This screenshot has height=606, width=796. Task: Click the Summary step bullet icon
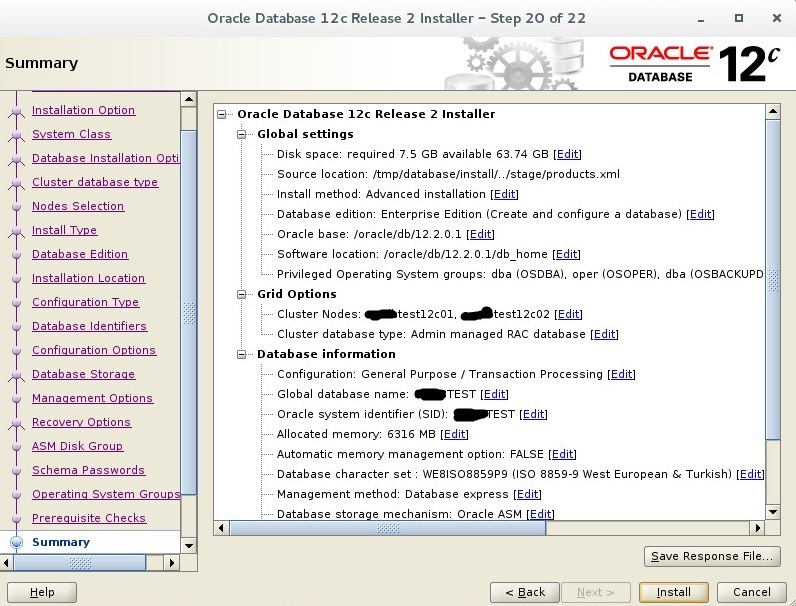click(x=16, y=543)
